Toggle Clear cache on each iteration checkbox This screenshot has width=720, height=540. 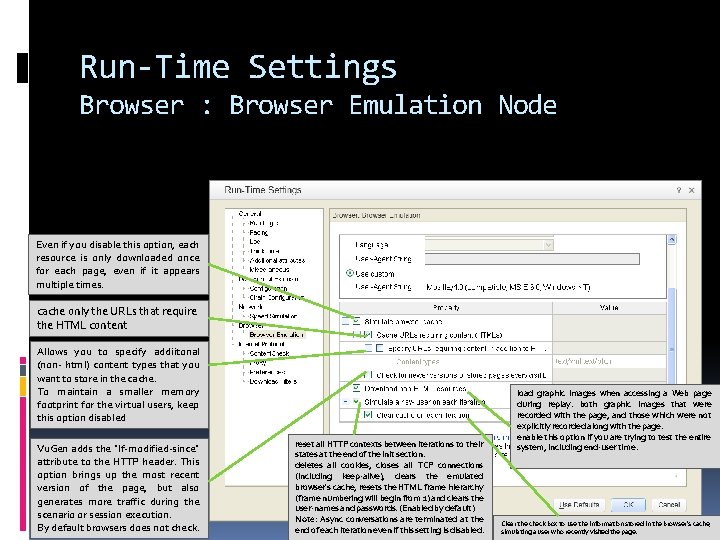pyautogui.click(x=368, y=415)
